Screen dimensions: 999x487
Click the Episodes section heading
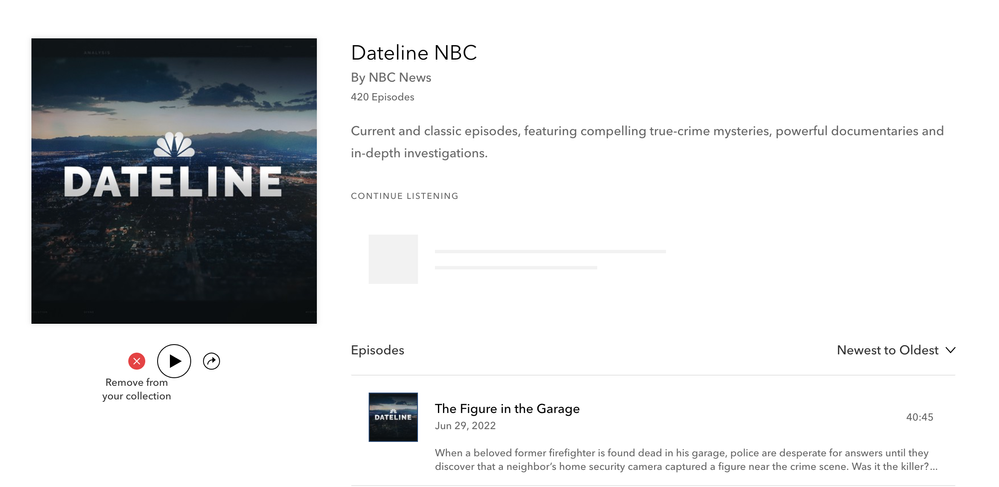(x=377, y=350)
